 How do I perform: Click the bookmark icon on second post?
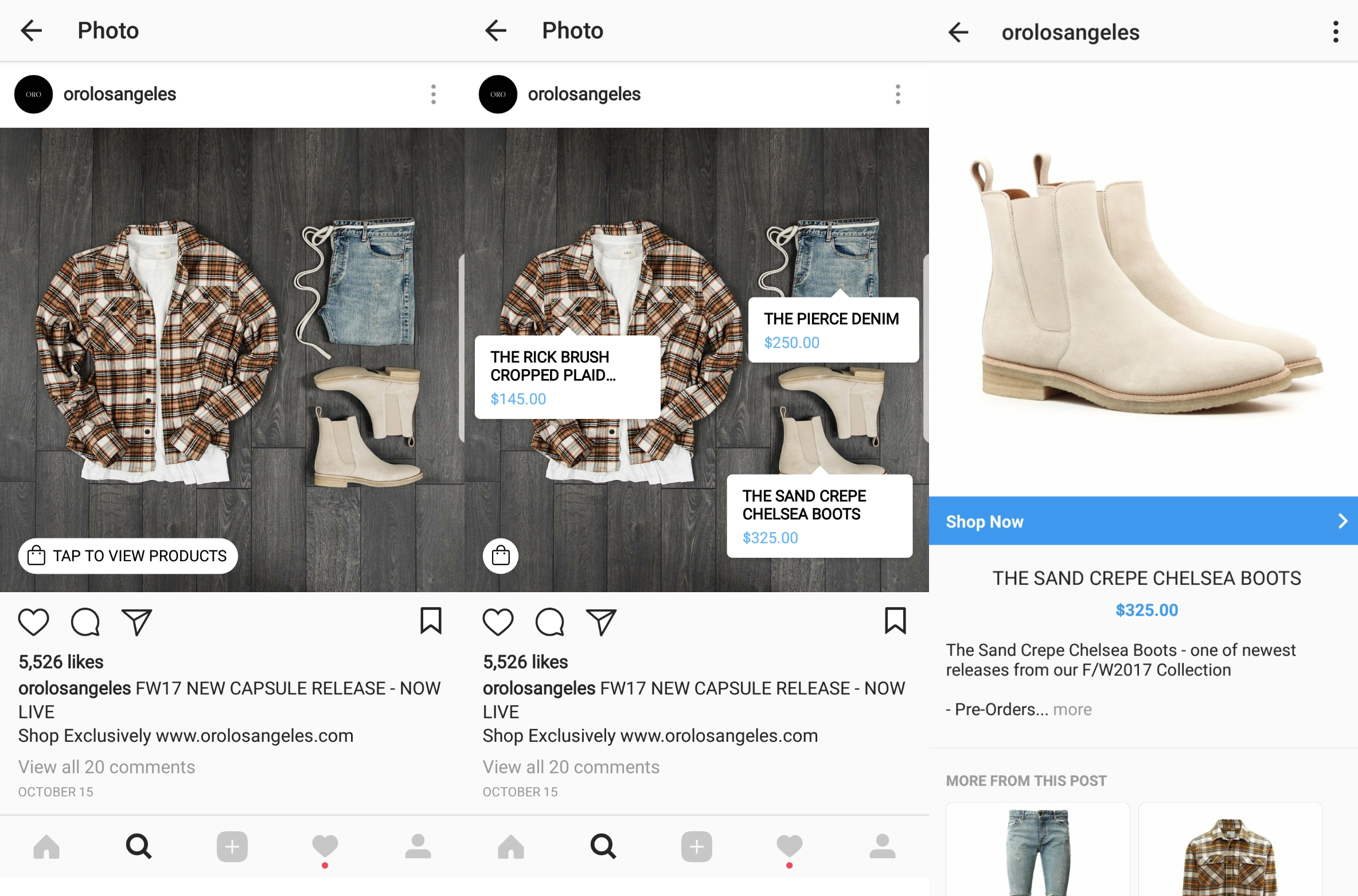point(897,621)
